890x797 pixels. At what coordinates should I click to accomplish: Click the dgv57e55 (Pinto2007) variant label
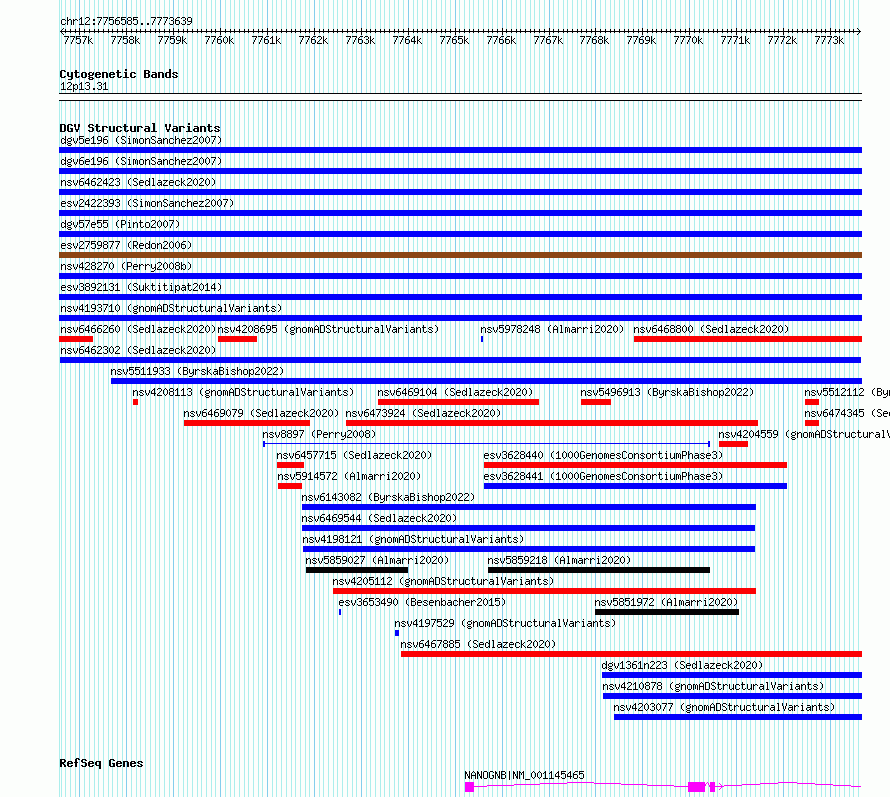coord(120,224)
